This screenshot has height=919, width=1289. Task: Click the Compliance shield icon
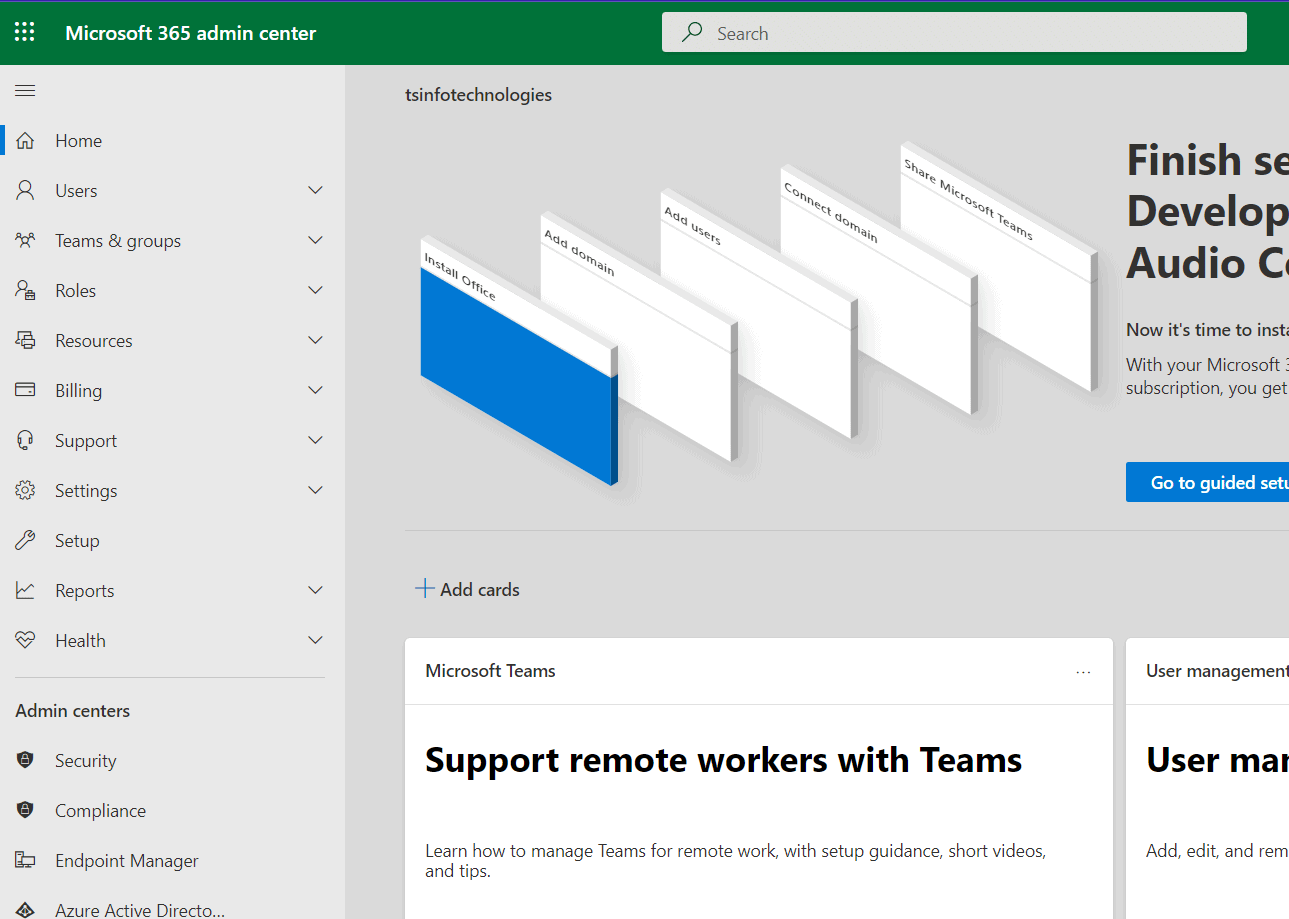pos(25,811)
